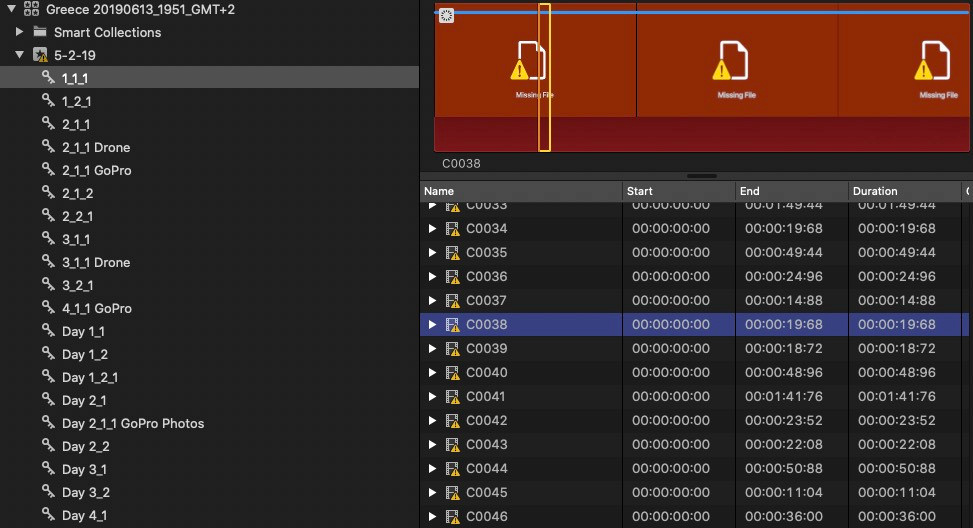Click the key icon next to 1_2_1
Image resolution: width=973 pixels, height=528 pixels.
[48, 100]
